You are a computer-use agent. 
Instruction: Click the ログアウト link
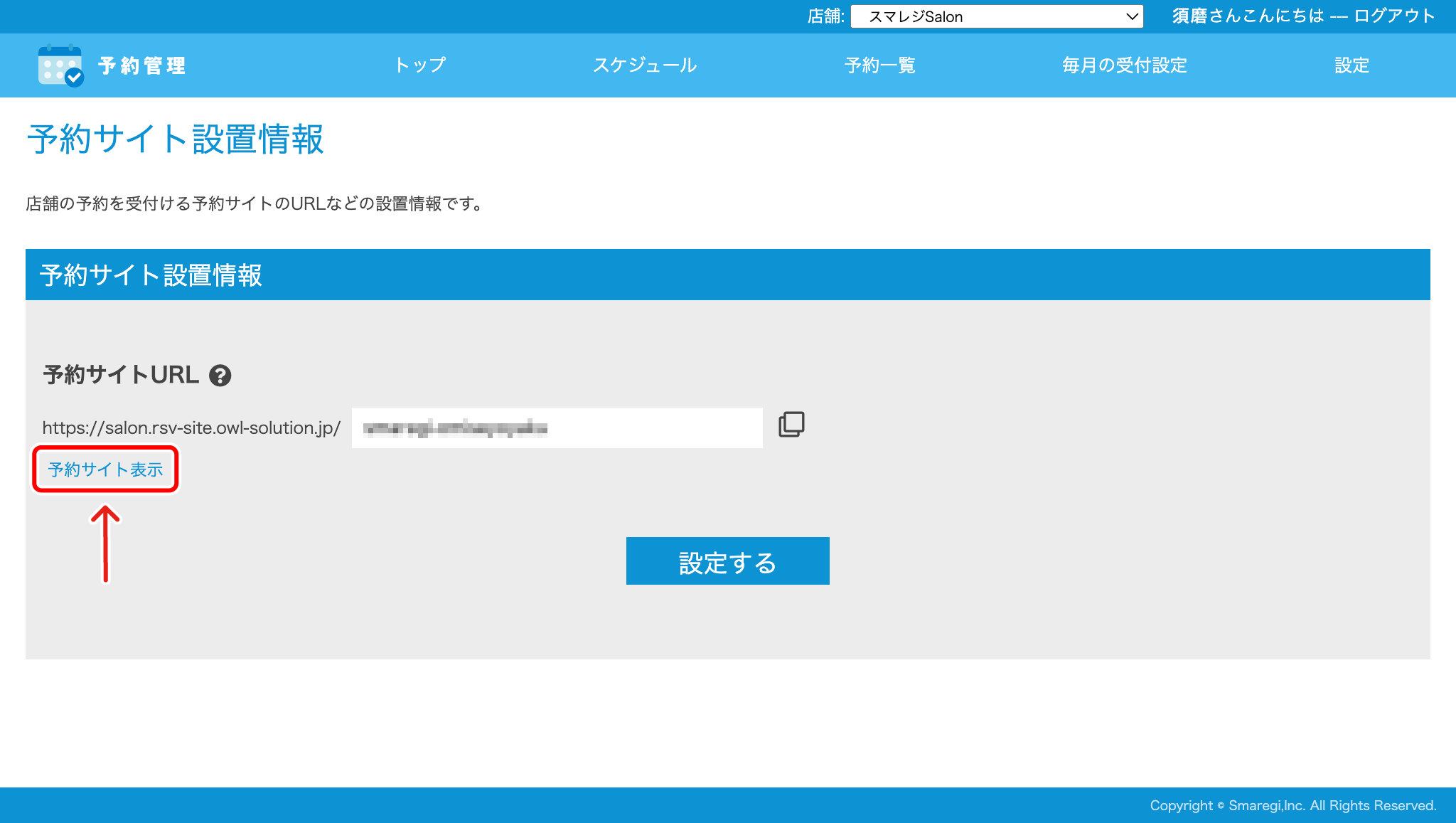(1393, 14)
